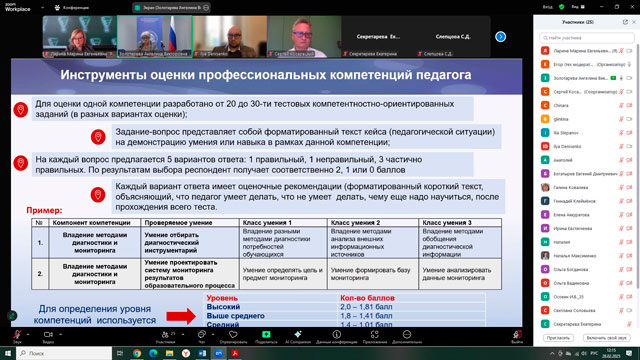Select participant Chinara in list

tap(587, 105)
